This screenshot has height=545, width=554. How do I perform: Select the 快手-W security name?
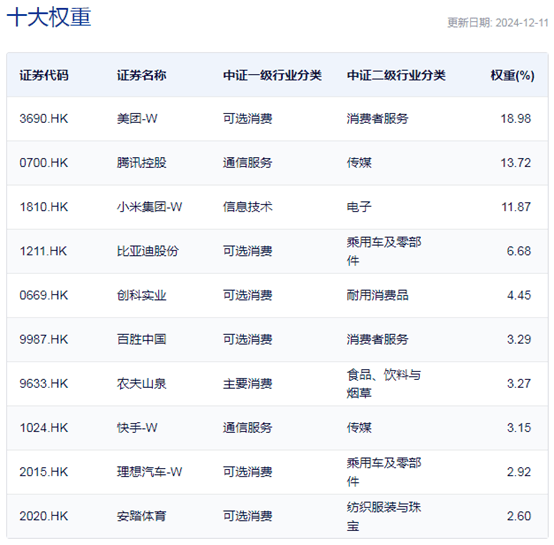(x=137, y=428)
